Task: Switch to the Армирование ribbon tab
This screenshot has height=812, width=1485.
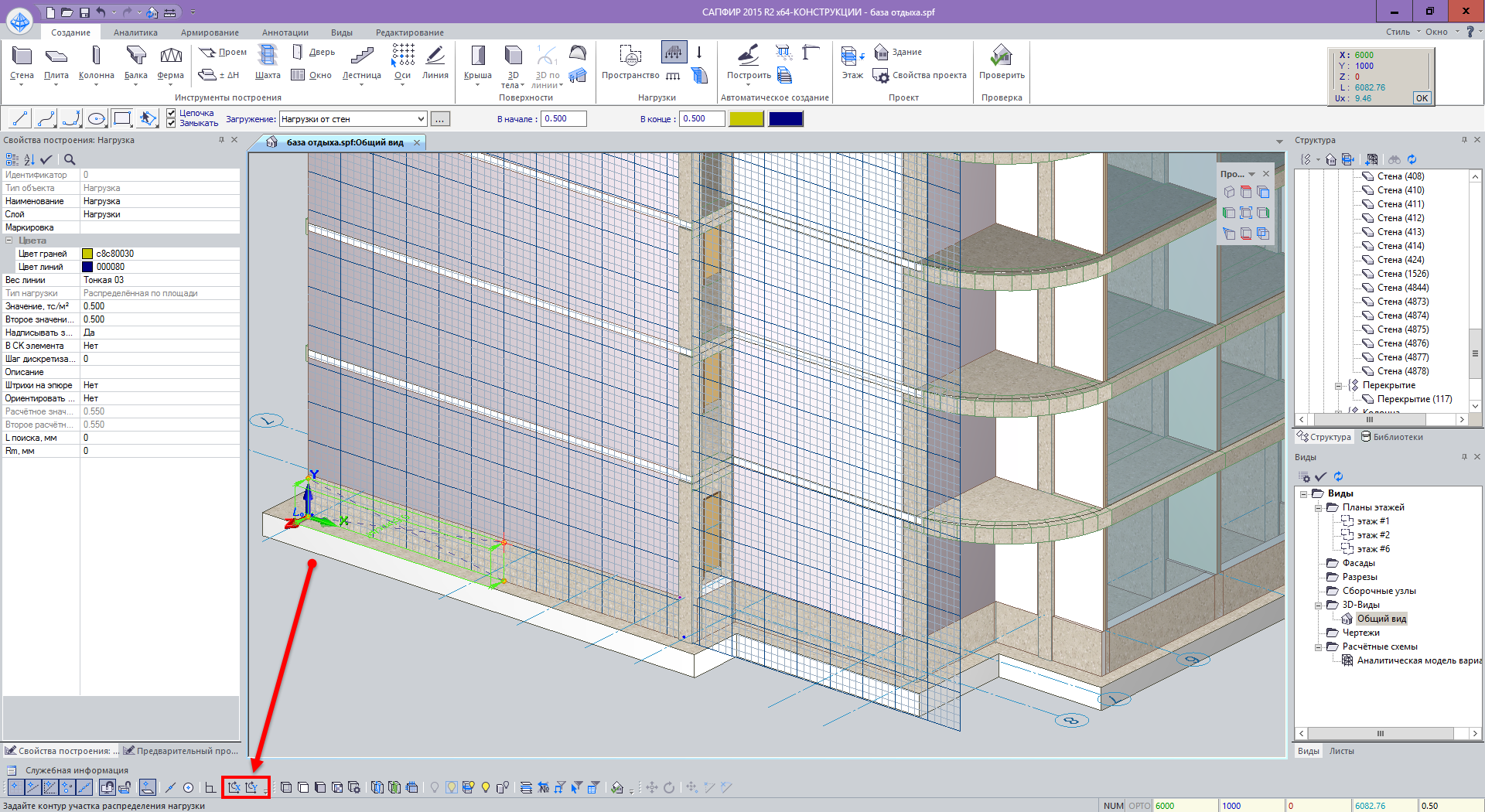Action: tap(210, 32)
